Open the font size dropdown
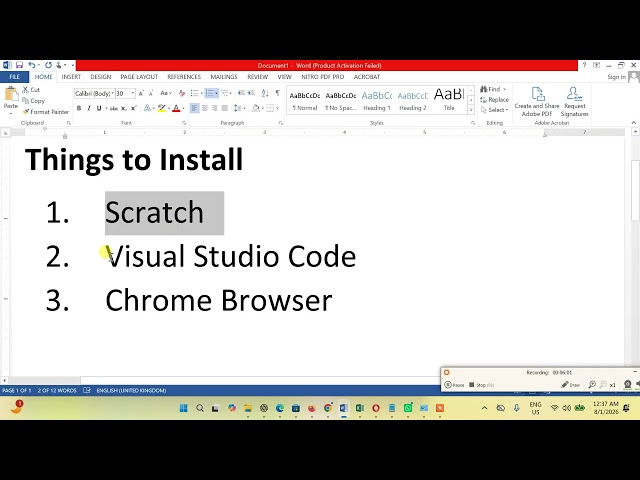Image resolution: width=640 pixels, height=480 pixels. (x=132, y=93)
